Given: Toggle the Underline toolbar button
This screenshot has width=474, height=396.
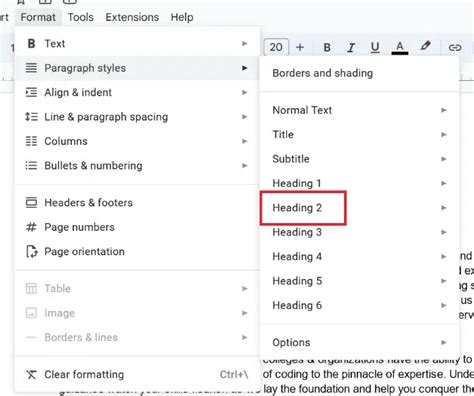Looking at the screenshot, I should pyautogui.click(x=375, y=47).
